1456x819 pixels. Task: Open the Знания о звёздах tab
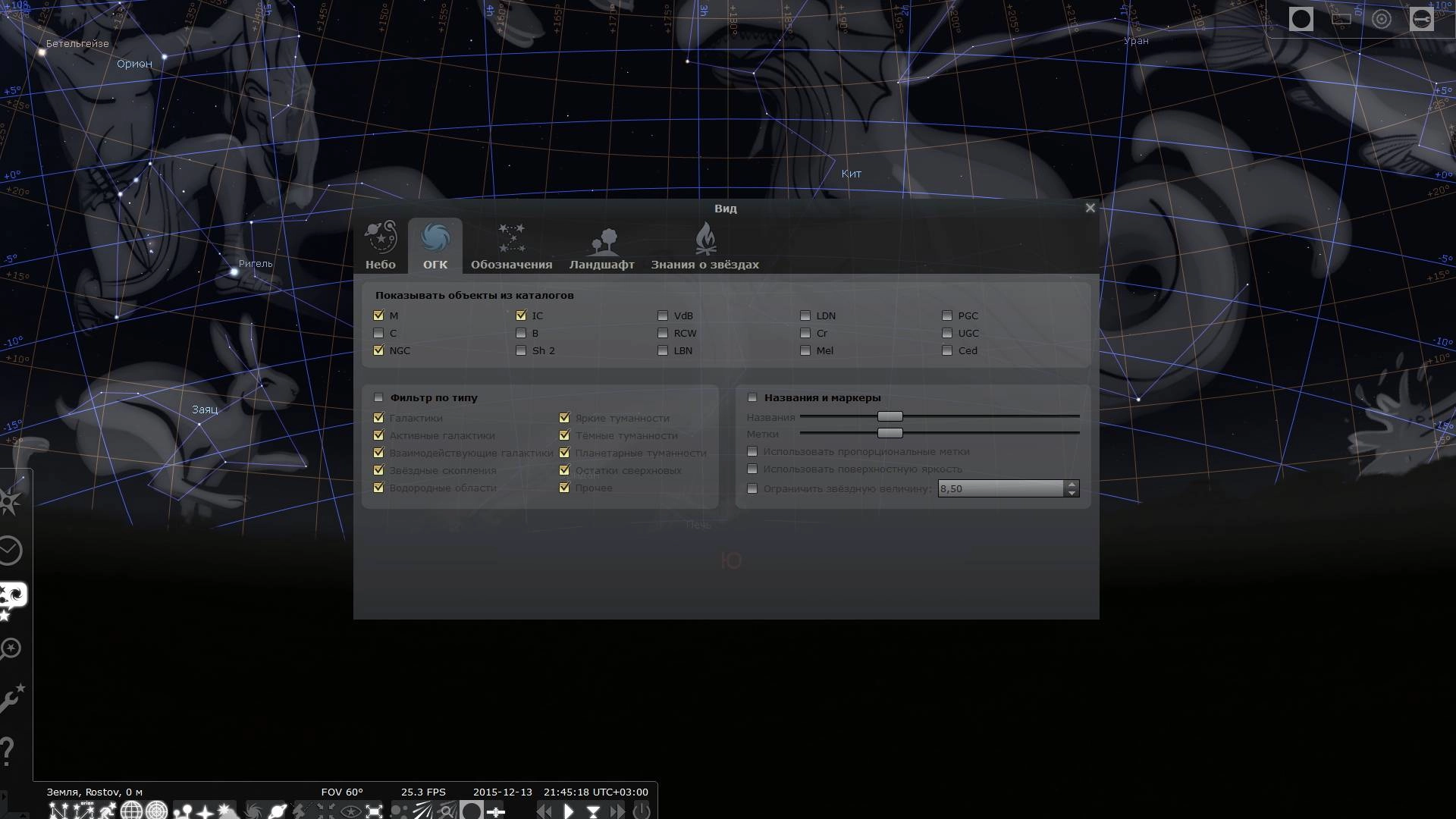click(x=705, y=246)
